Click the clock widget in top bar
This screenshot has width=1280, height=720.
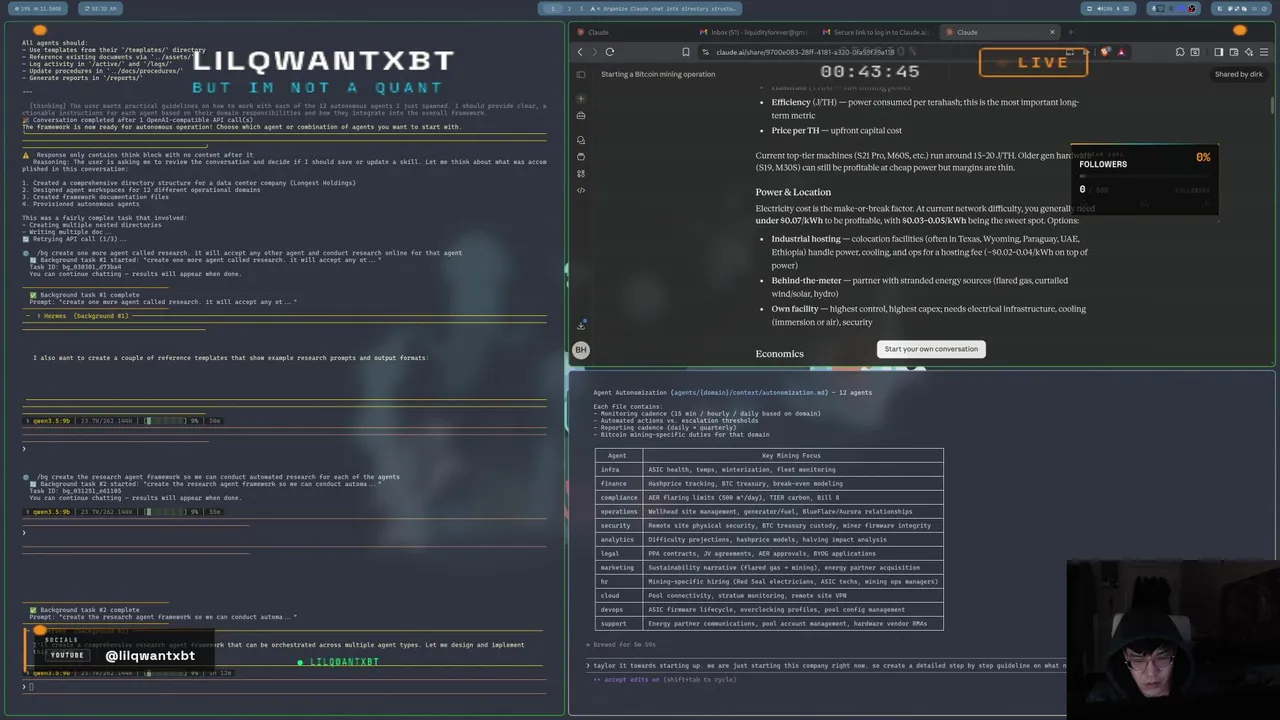[101, 8]
